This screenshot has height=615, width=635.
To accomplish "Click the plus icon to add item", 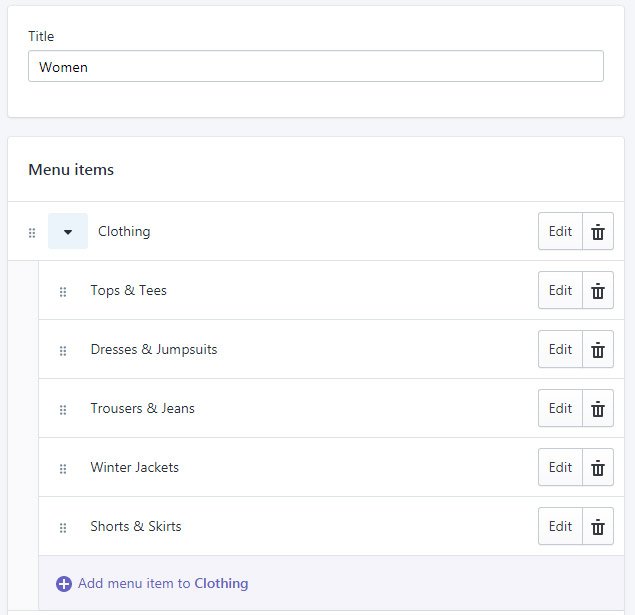I will tap(64, 584).
